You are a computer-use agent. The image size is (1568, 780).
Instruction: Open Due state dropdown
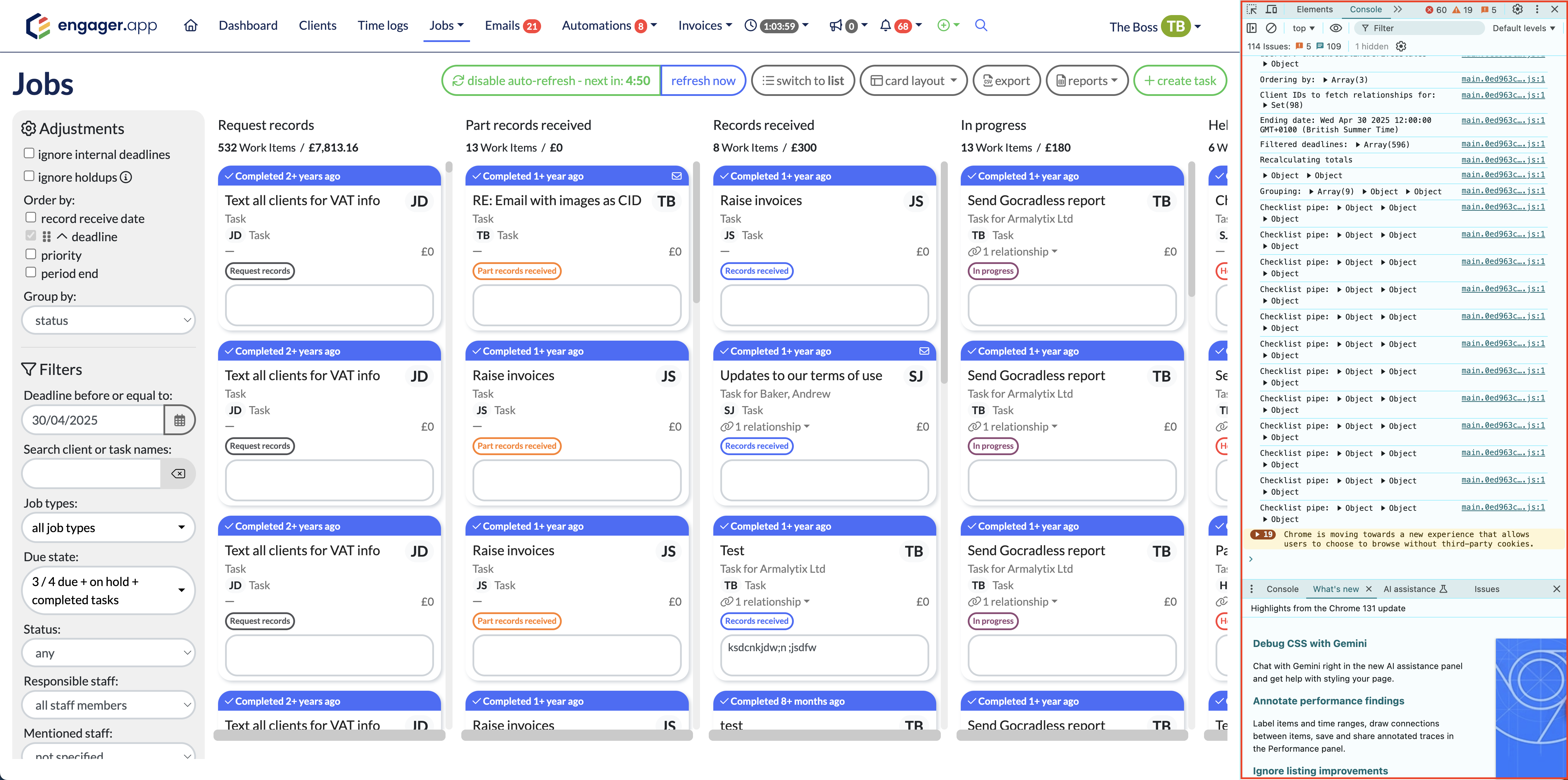click(108, 591)
